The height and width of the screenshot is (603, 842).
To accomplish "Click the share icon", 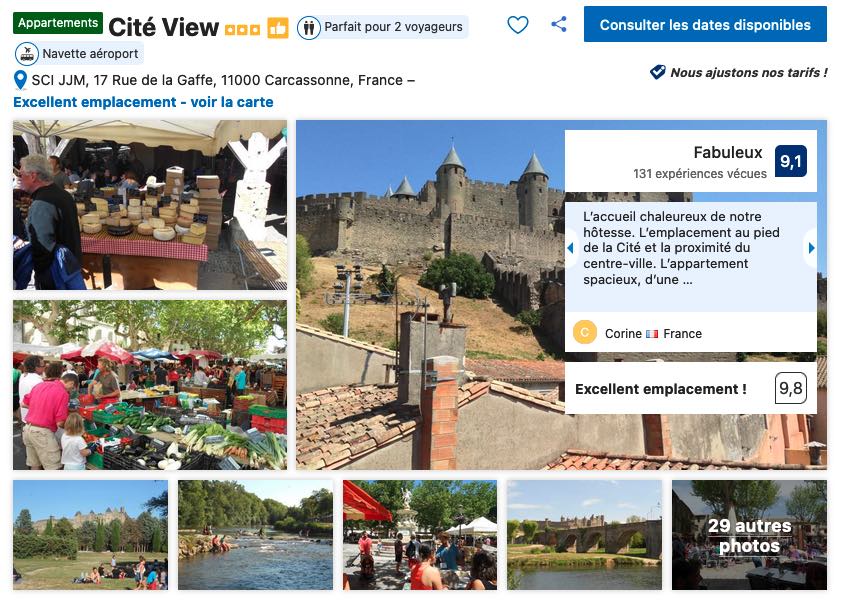I will coord(559,24).
